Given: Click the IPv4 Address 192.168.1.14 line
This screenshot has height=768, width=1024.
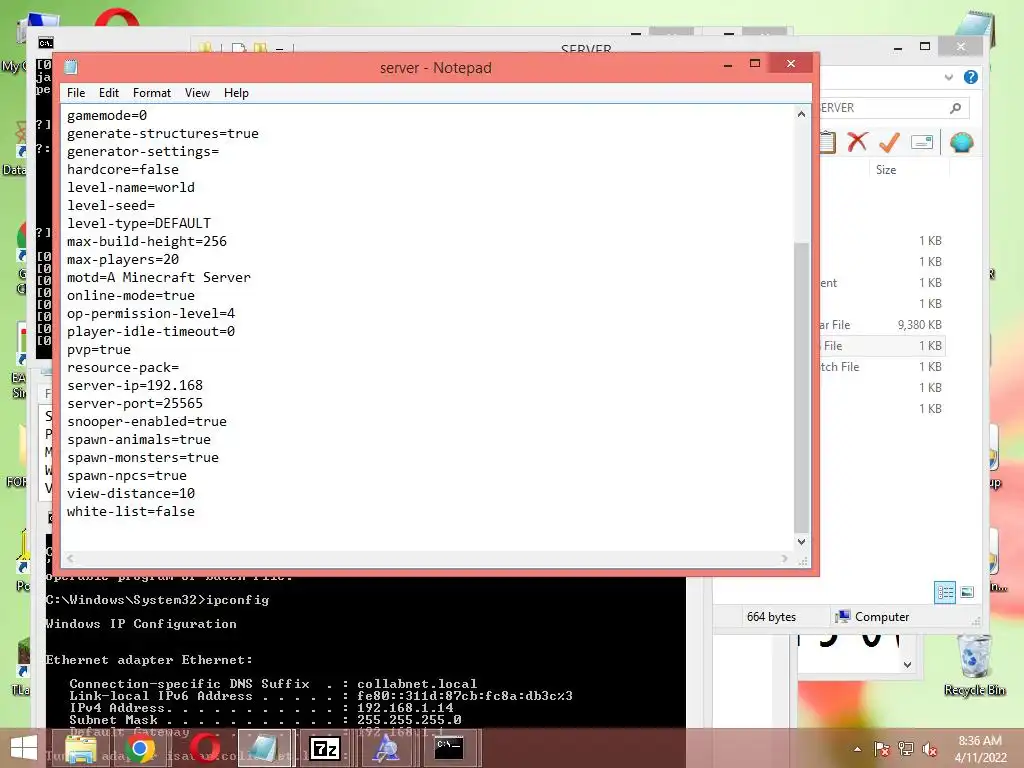Looking at the screenshot, I should point(261,707).
